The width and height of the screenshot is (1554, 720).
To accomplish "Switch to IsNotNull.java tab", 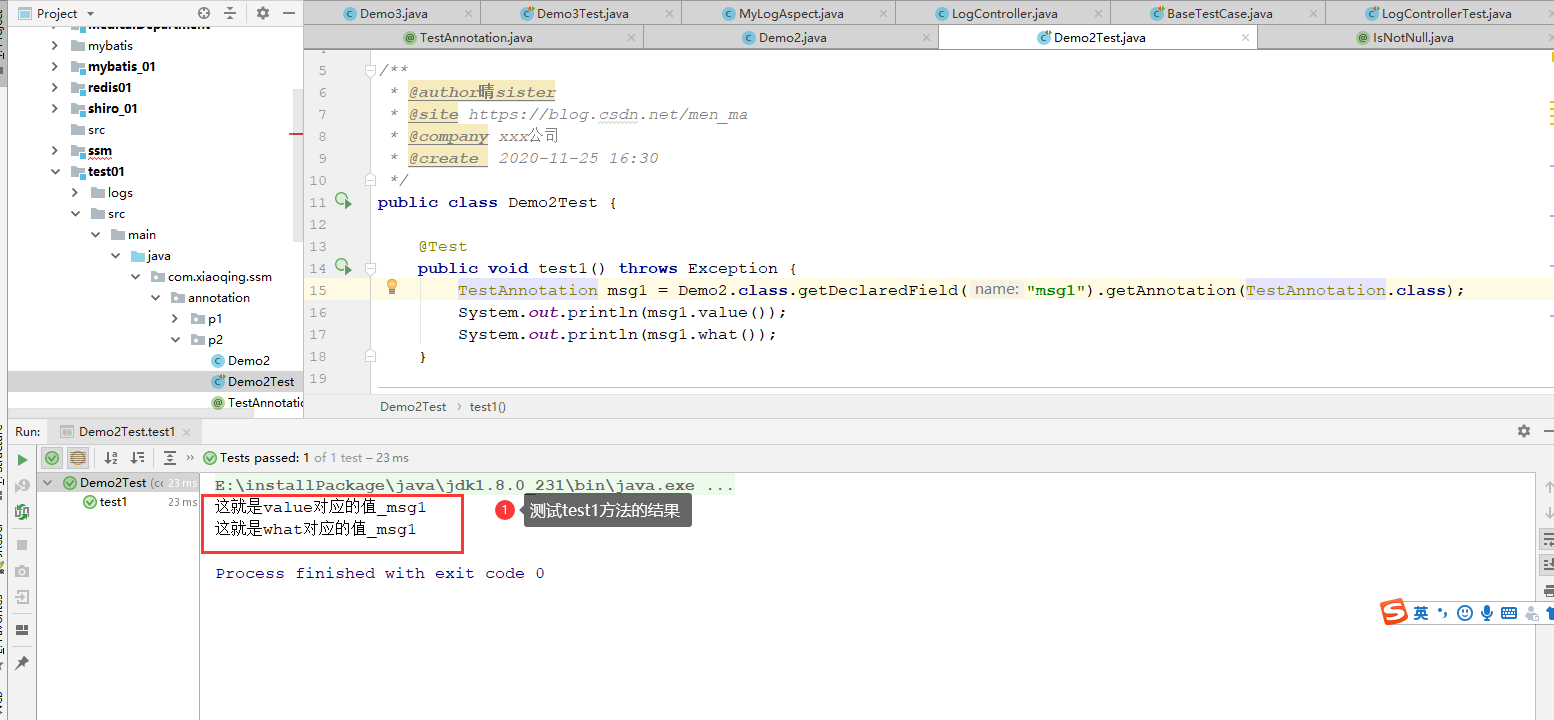I will (1405, 38).
